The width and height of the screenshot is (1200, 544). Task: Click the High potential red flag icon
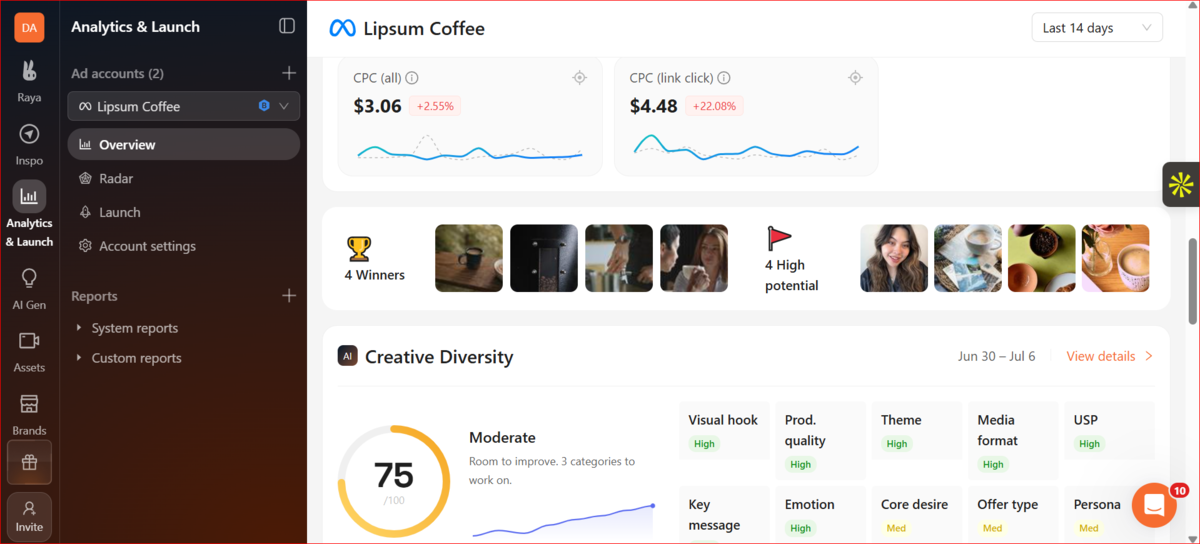pyautogui.click(x=779, y=238)
